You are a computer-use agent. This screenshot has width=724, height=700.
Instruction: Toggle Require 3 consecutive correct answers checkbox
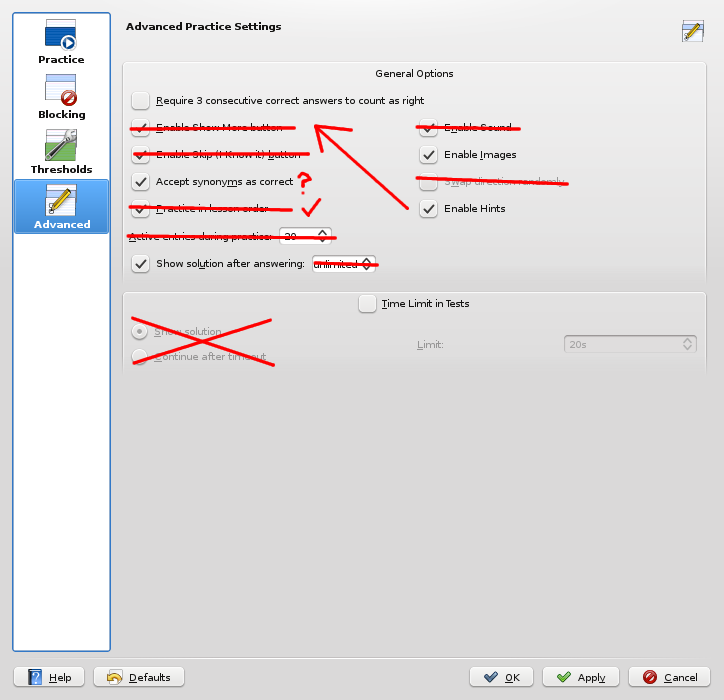click(141, 100)
